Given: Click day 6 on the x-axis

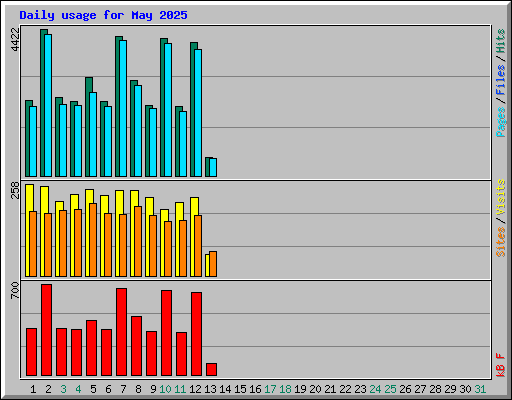Looking at the screenshot, I should [108, 389].
